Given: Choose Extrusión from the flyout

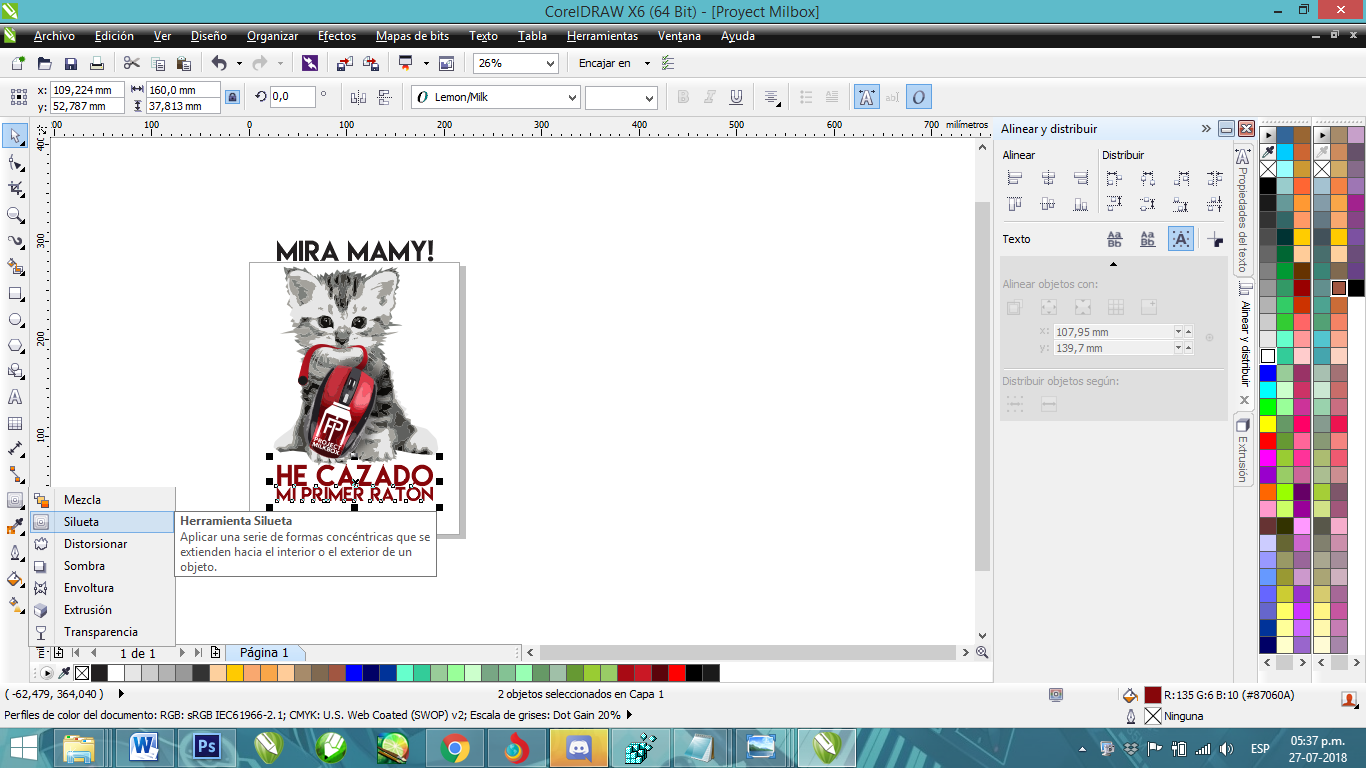Looking at the screenshot, I should pyautogui.click(x=102, y=610).
